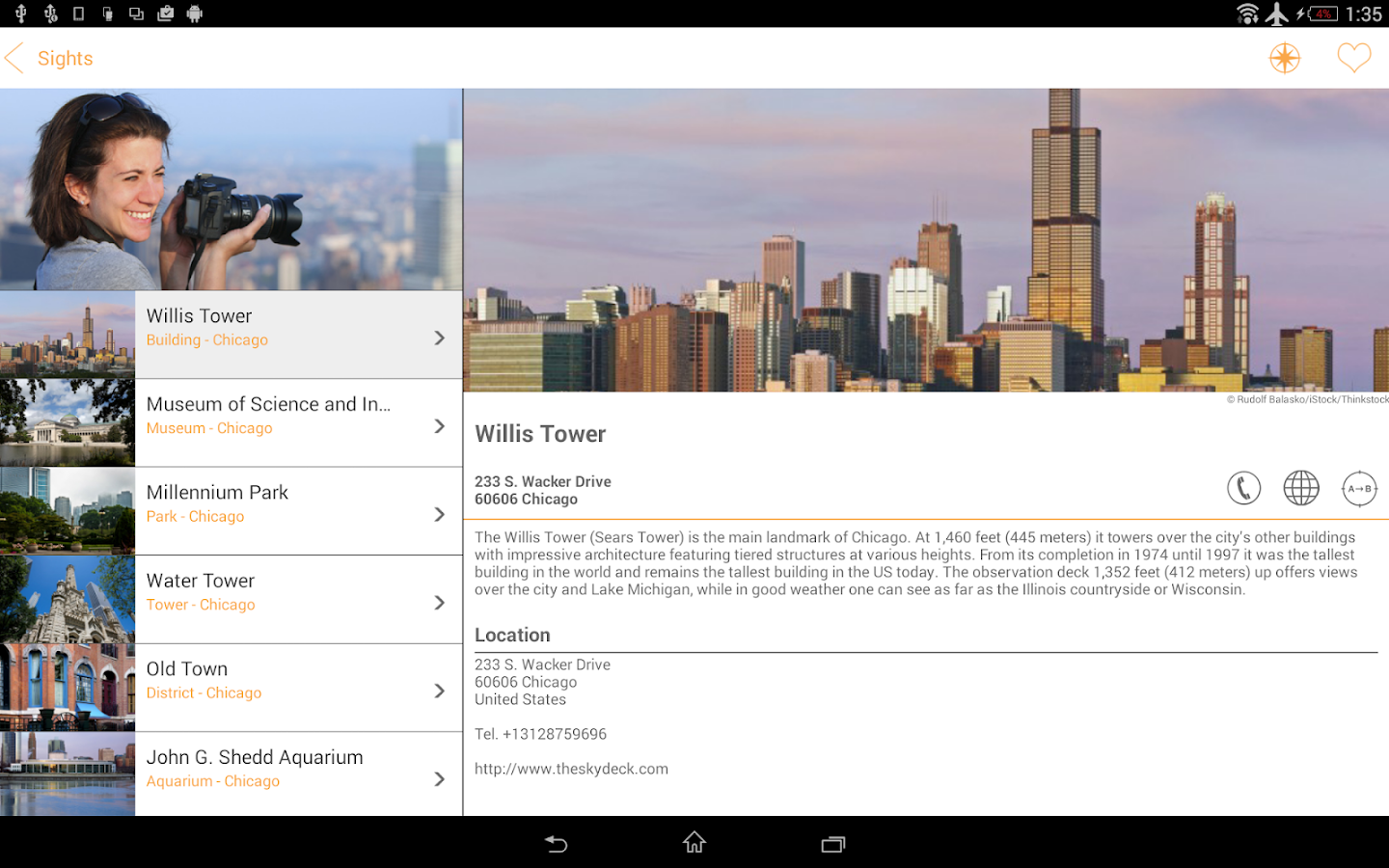Tap the Willis Tower description paragraph
The height and width of the screenshot is (868, 1389).
916,563
